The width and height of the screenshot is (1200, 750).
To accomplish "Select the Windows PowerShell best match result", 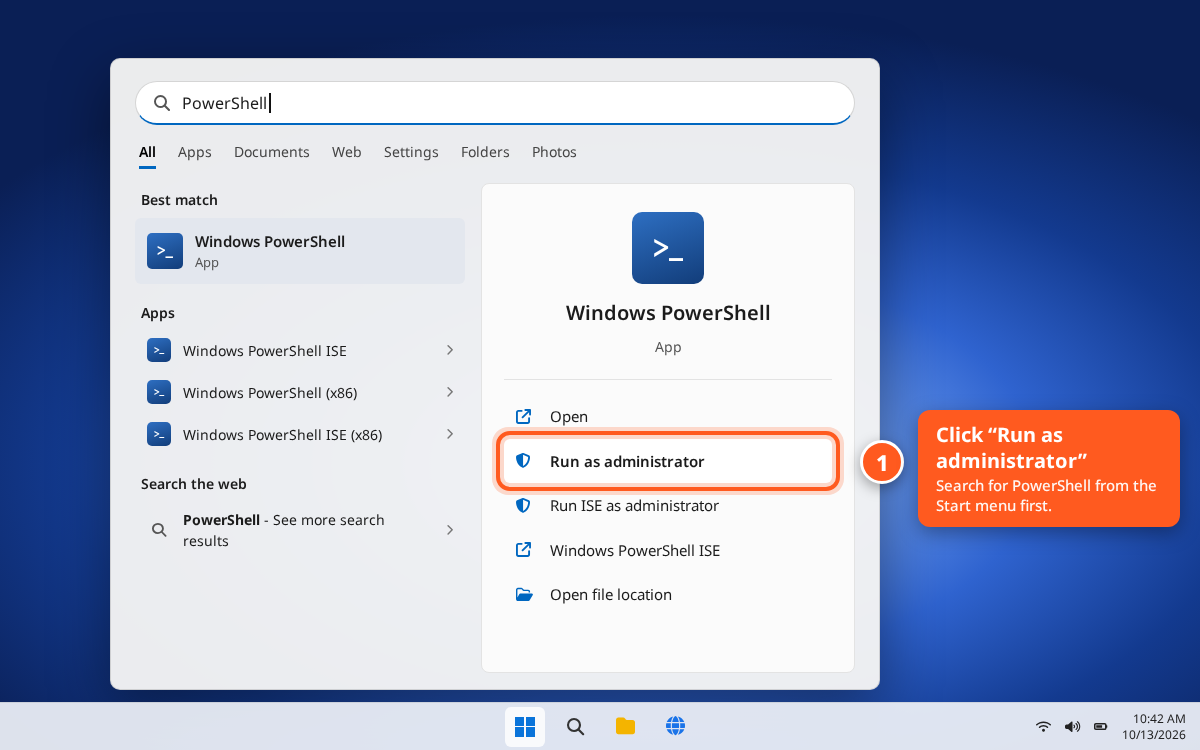I will [300, 251].
